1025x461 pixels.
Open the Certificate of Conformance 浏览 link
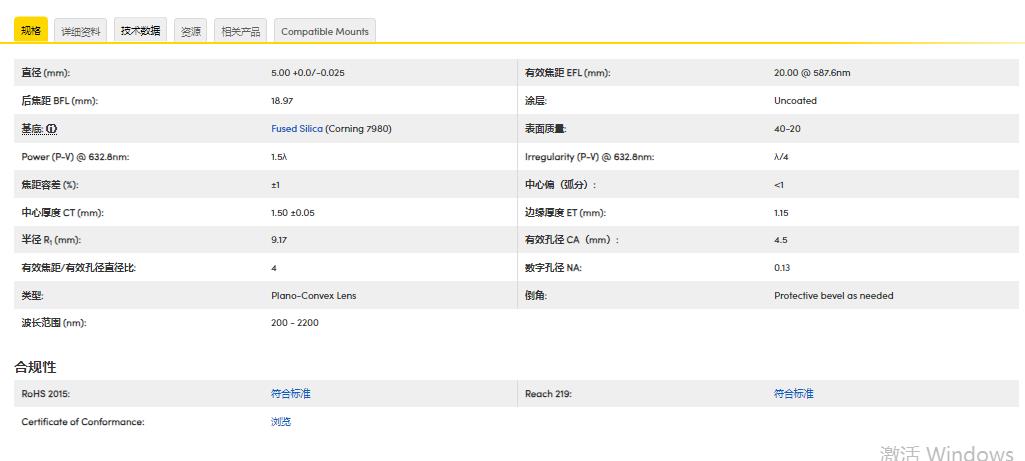[281, 422]
